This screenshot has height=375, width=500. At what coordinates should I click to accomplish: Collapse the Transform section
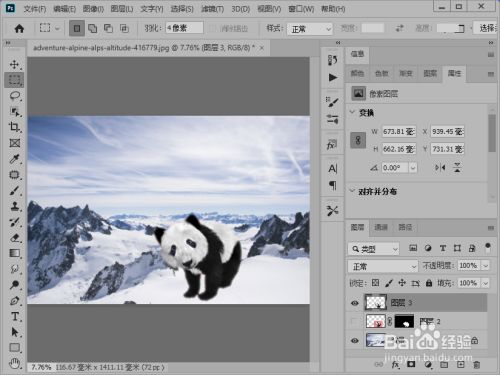click(x=352, y=112)
